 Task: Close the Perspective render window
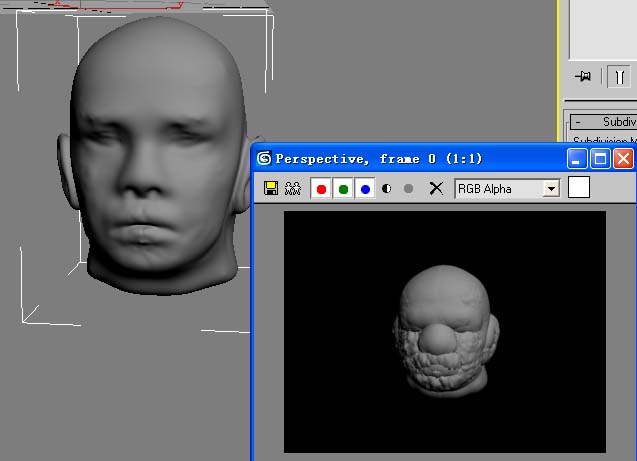point(623,158)
